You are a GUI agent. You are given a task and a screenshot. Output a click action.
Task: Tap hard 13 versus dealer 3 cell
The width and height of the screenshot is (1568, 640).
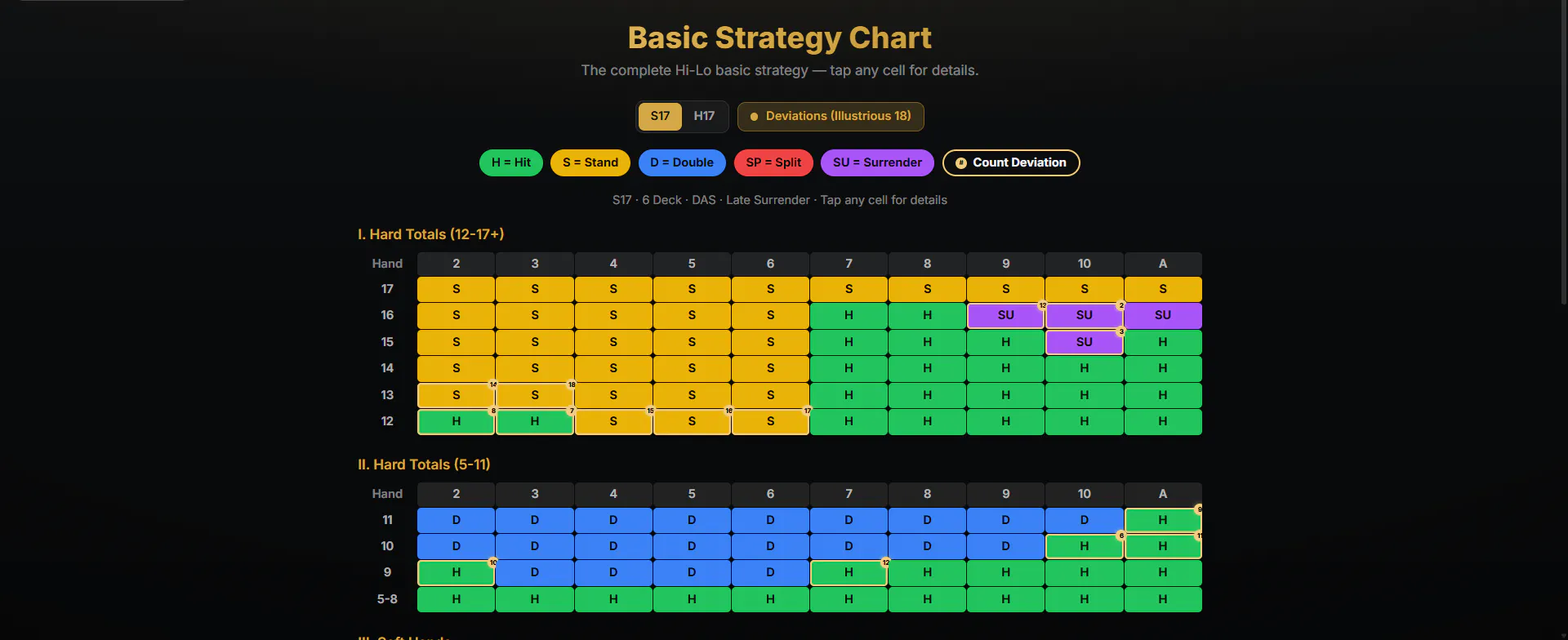tap(535, 395)
